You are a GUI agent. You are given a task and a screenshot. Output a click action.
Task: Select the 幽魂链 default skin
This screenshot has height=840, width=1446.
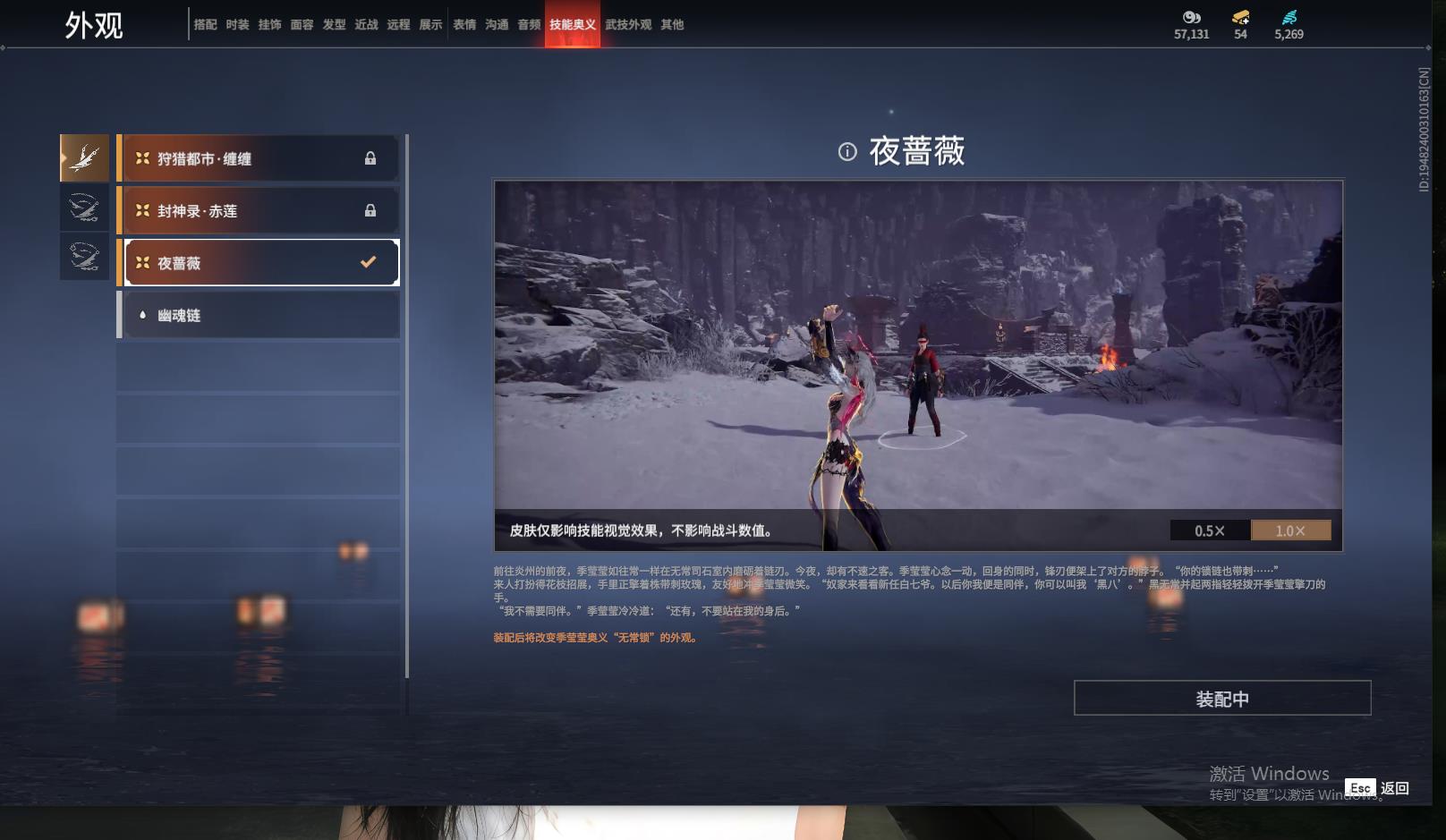point(258,315)
